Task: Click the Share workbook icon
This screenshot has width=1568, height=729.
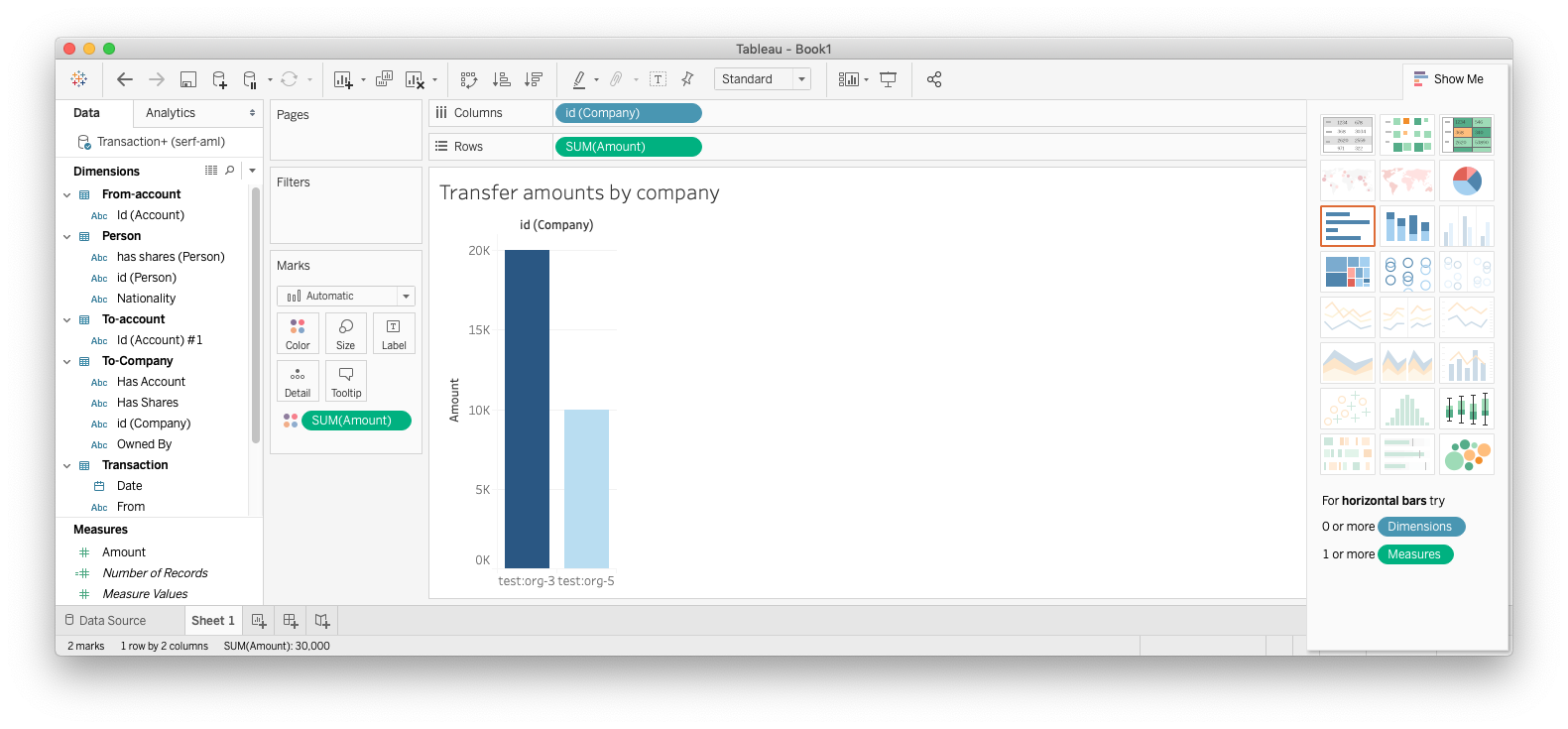Action: coord(933,79)
